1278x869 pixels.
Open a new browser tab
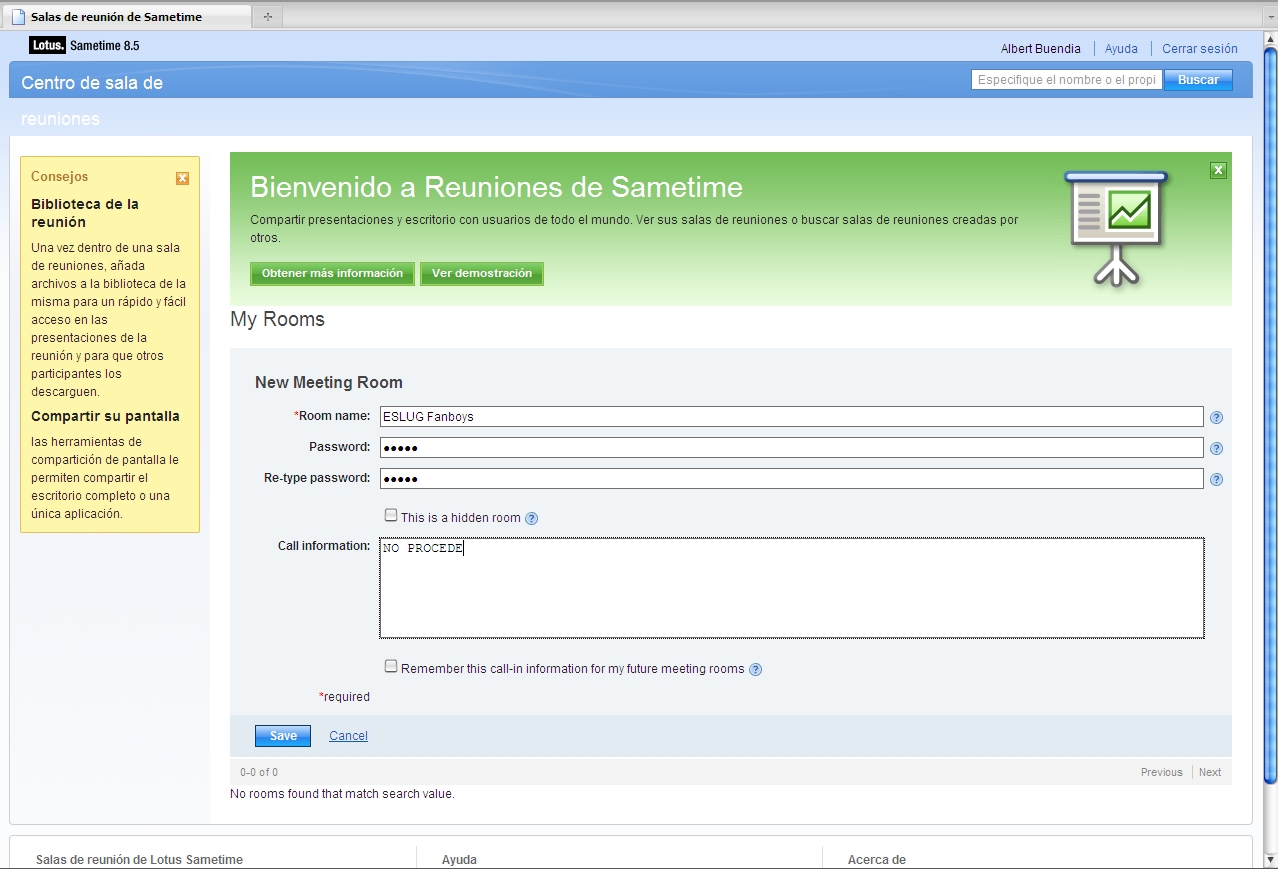267,17
